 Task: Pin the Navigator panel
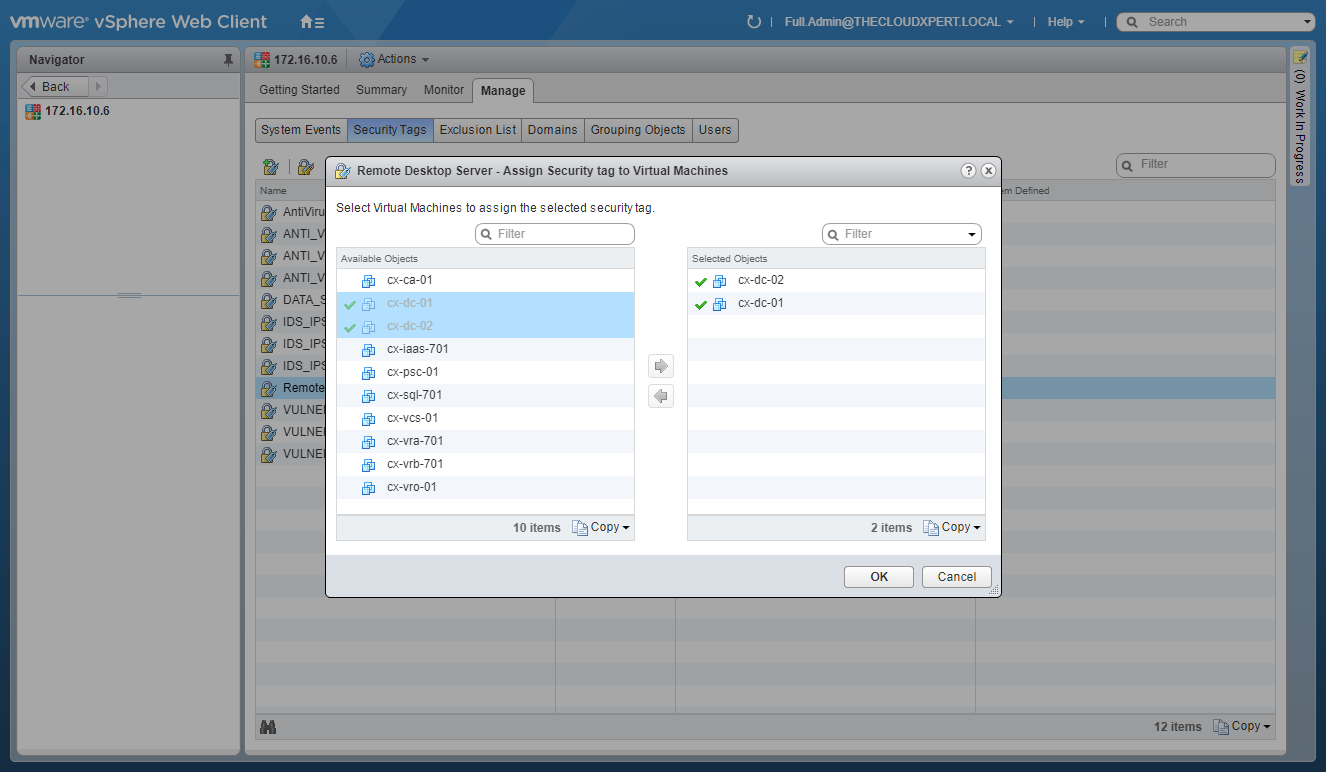pyautogui.click(x=228, y=60)
